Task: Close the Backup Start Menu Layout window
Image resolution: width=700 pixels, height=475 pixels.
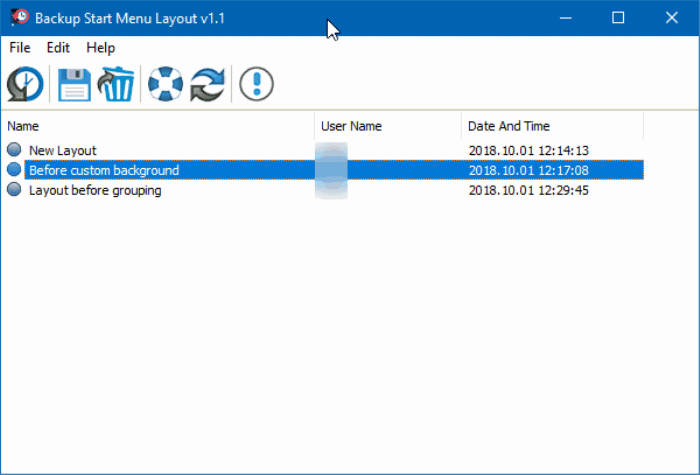Action: tap(671, 18)
